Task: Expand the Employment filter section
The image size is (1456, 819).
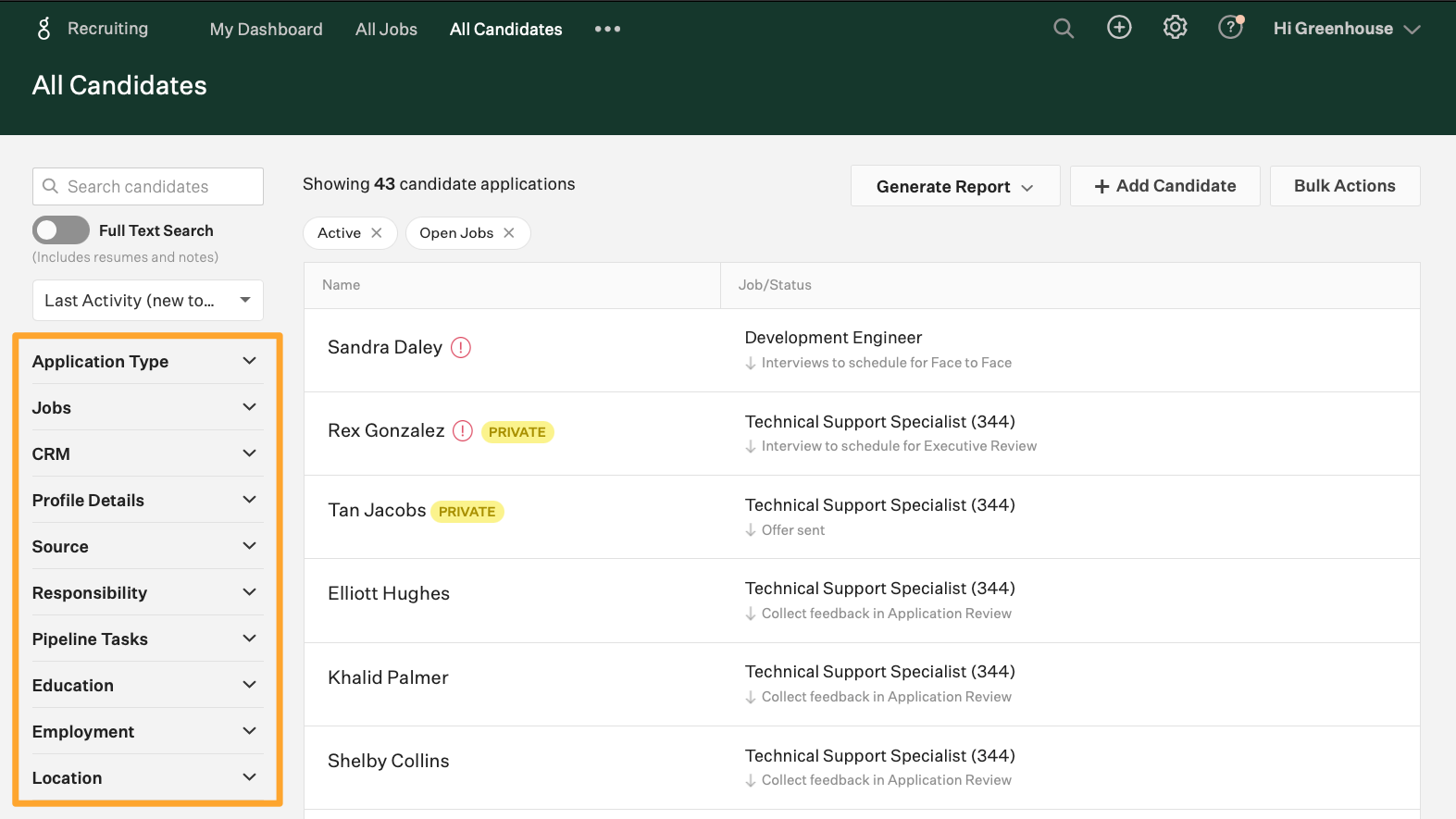Action: (147, 731)
